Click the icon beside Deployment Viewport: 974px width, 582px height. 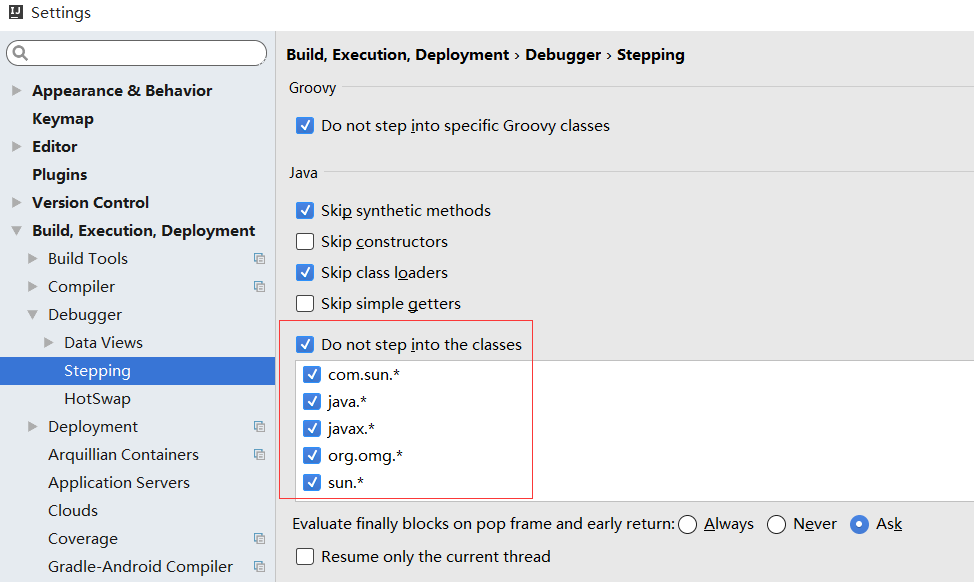(259, 426)
